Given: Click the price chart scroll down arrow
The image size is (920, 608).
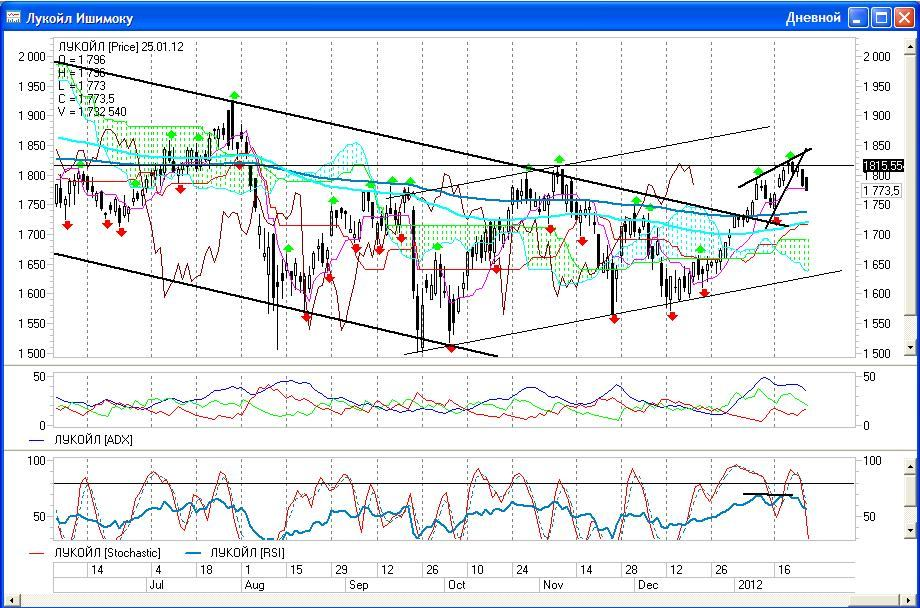Looking at the screenshot, I should click(x=911, y=349).
